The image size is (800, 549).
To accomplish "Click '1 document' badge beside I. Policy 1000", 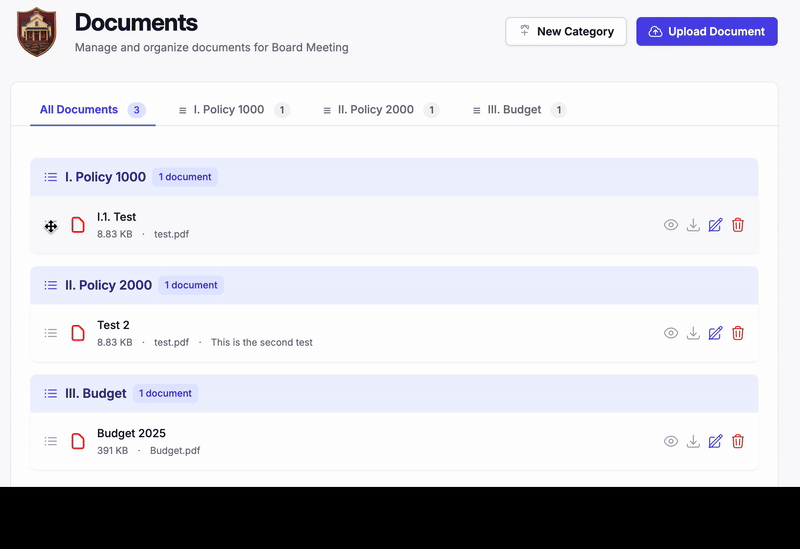I will (x=185, y=177).
